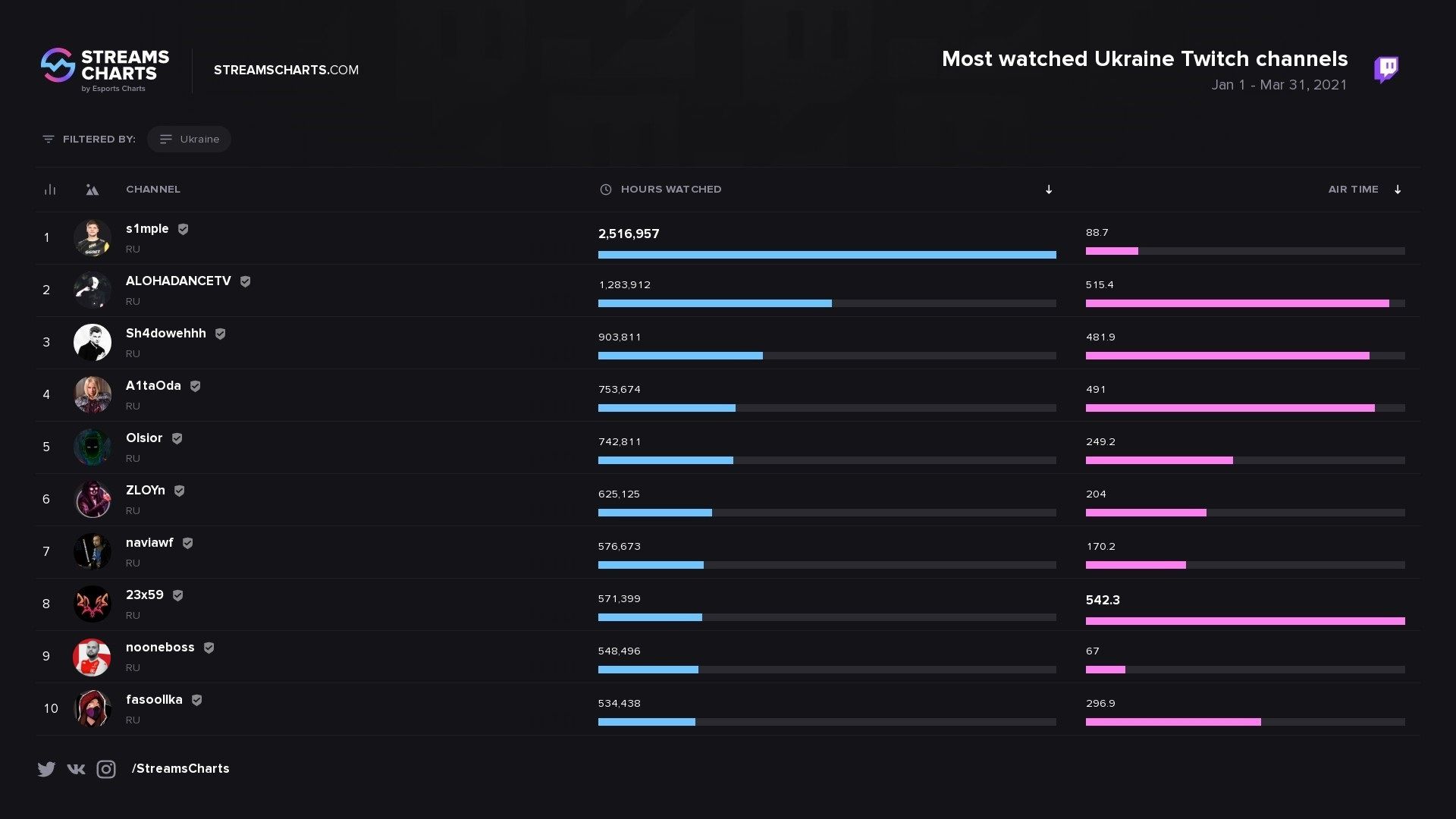This screenshot has width=1456, height=819.
Task: Click ALOHADANCETV's pink air time bar
Action: click(1238, 303)
